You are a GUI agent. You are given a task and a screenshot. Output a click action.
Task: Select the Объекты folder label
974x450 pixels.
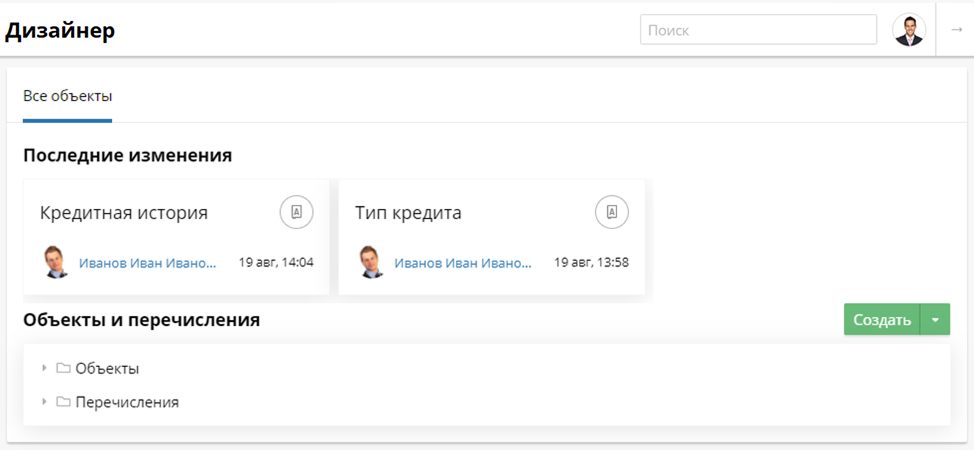click(107, 368)
